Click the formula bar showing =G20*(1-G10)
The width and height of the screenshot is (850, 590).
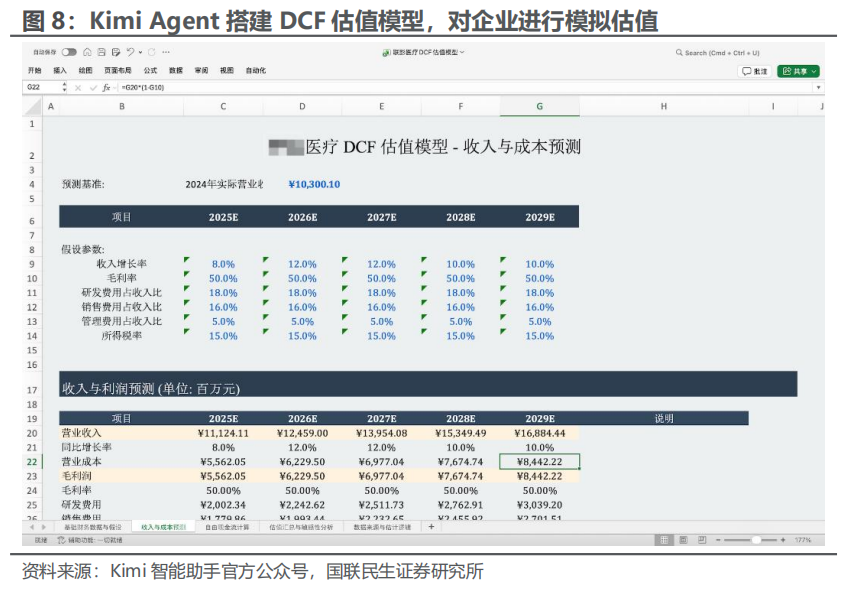pos(466,87)
